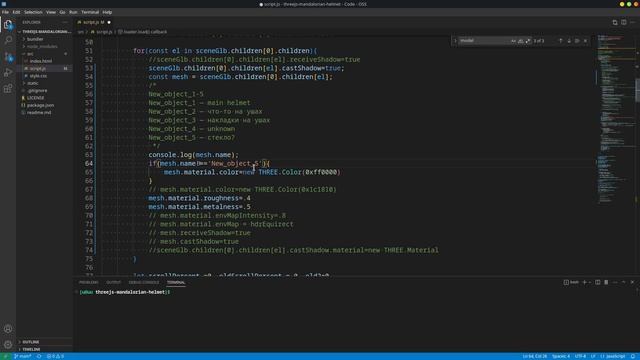Split the terminal panel
Viewport: 640px width, 360px height.
[598, 282]
